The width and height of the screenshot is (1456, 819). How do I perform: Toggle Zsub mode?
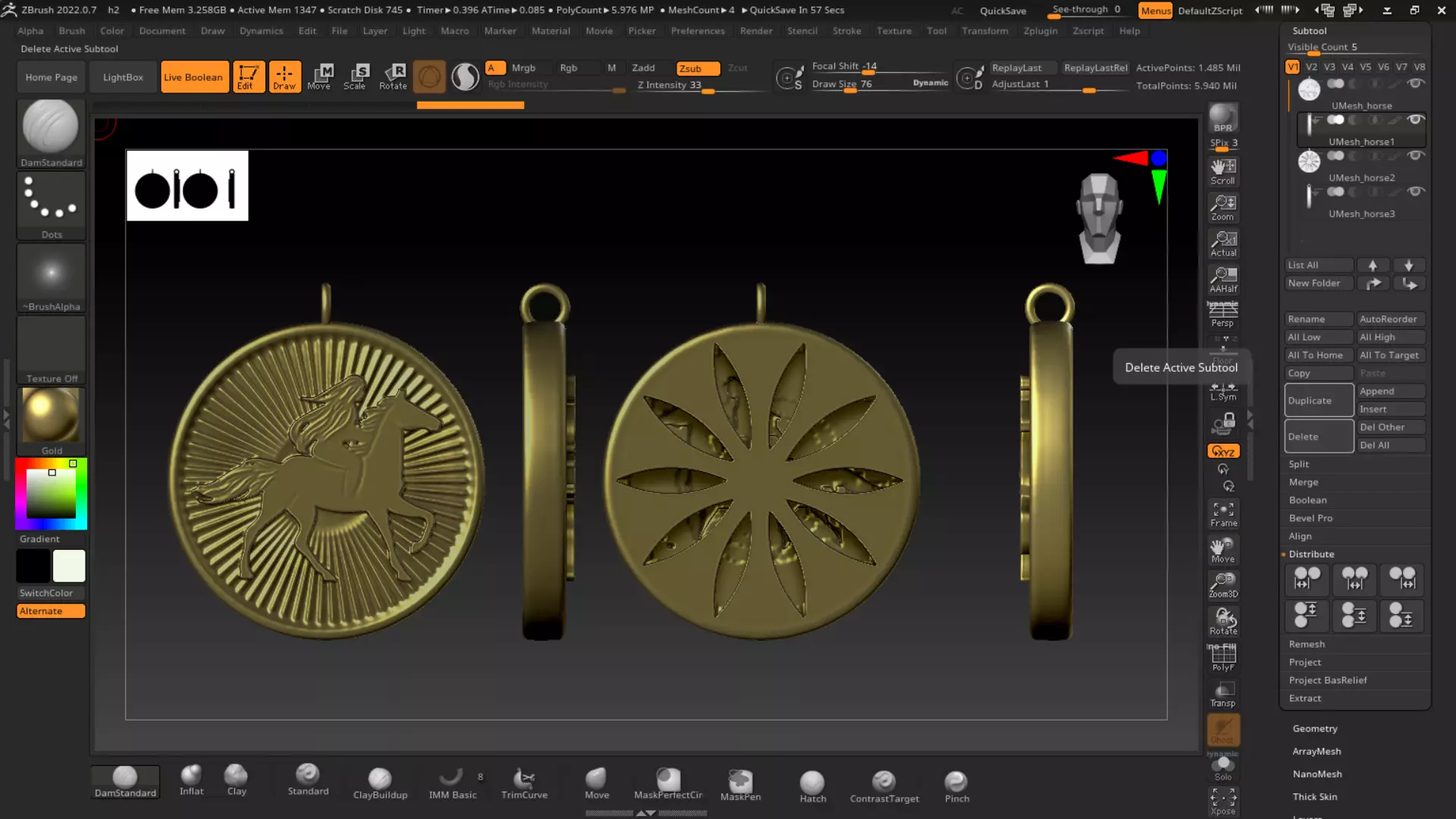pyautogui.click(x=698, y=68)
